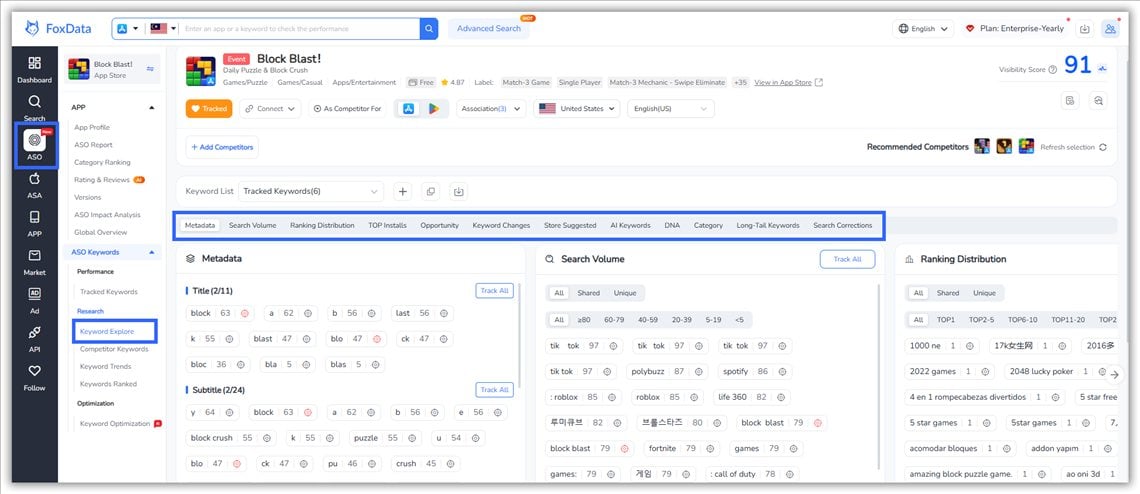1140x494 pixels.
Task: Click Track All in Search Volume panel
Action: (847, 259)
